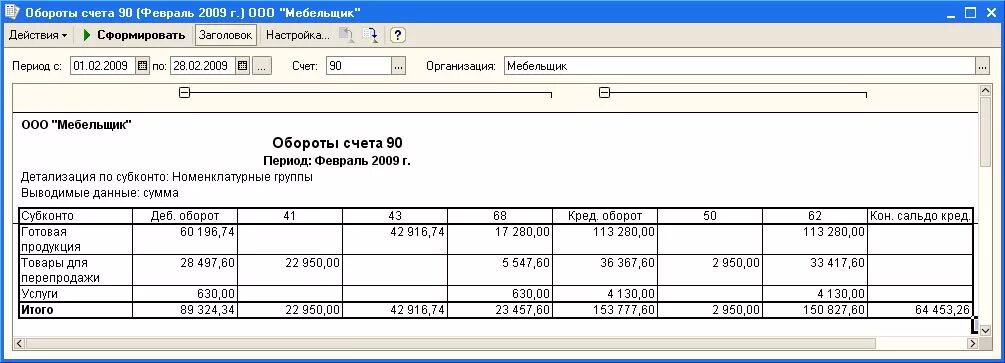Screen dimensions: 1005x363
Task: Collapse the credit columns group
Action: (x=604, y=93)
